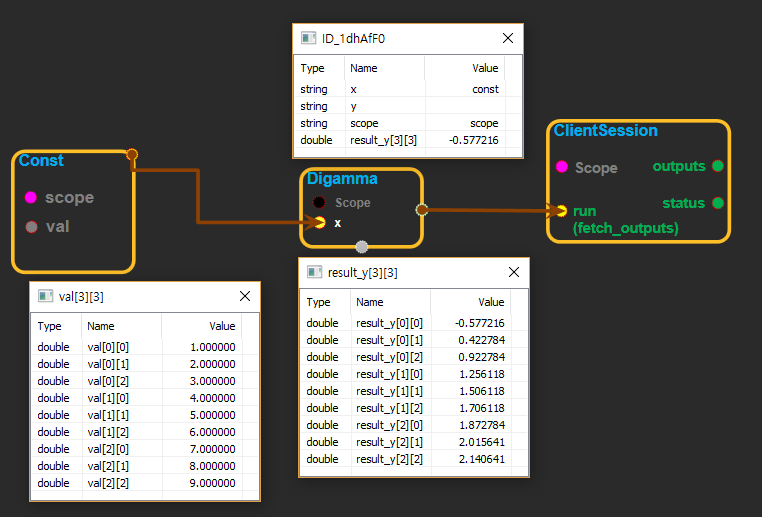Close the result_y[3][3] watch window
762x517 pixels.
514,272
